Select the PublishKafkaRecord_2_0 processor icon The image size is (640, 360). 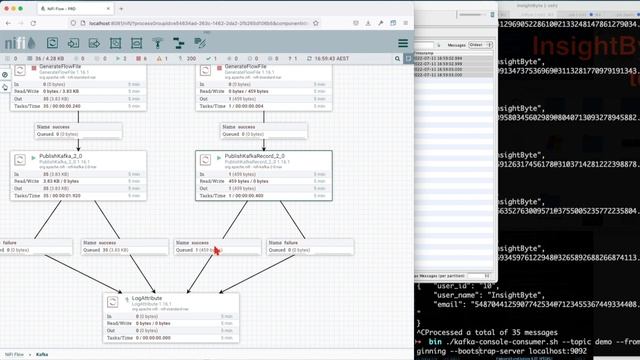click(205, 160)
